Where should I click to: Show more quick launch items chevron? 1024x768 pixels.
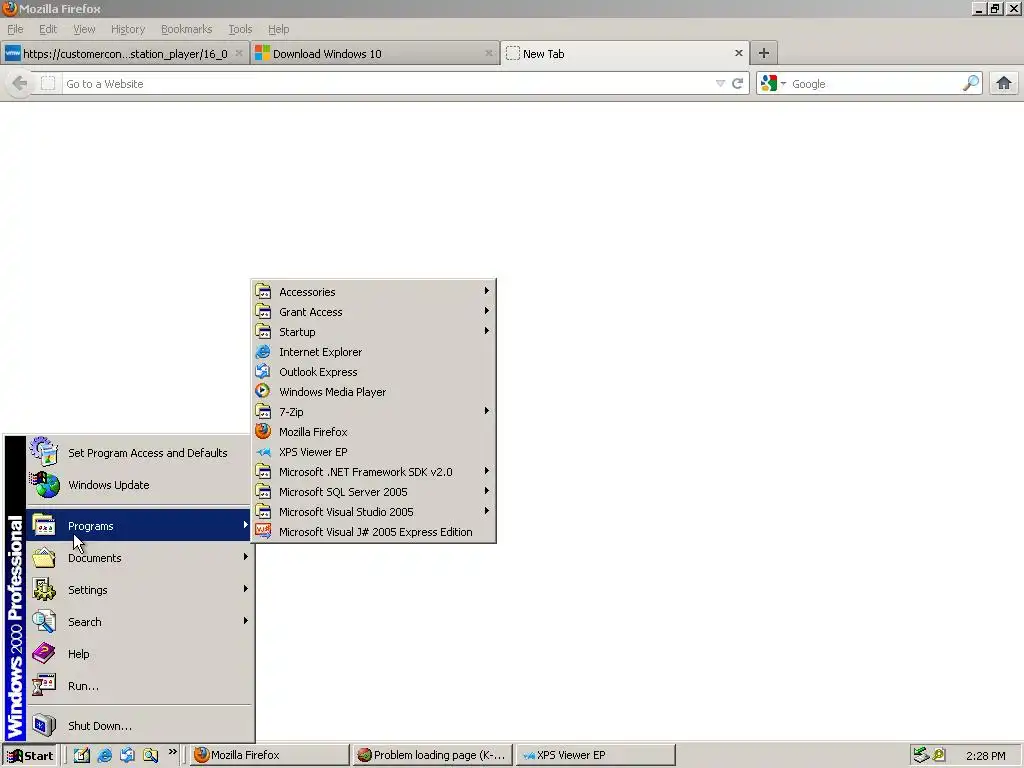click(172, 752)
